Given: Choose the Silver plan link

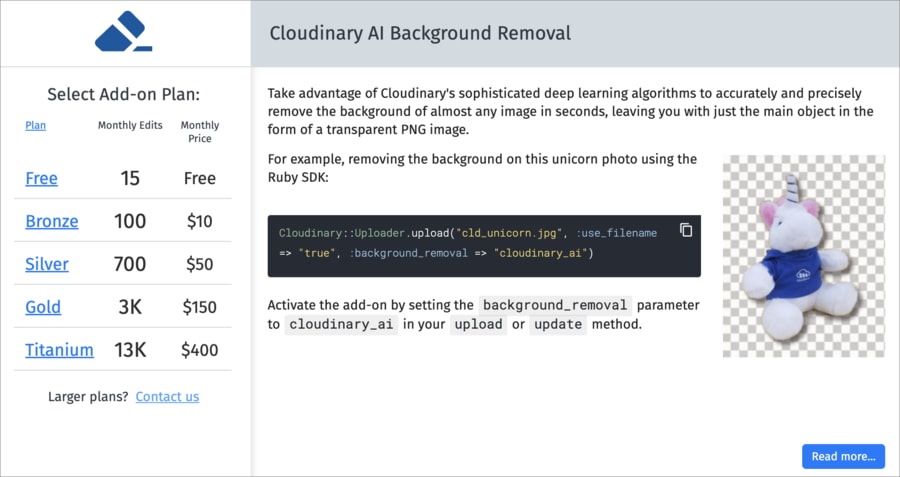Looking at the screenshot, I should pyautogui.click(x=47, y=264).
